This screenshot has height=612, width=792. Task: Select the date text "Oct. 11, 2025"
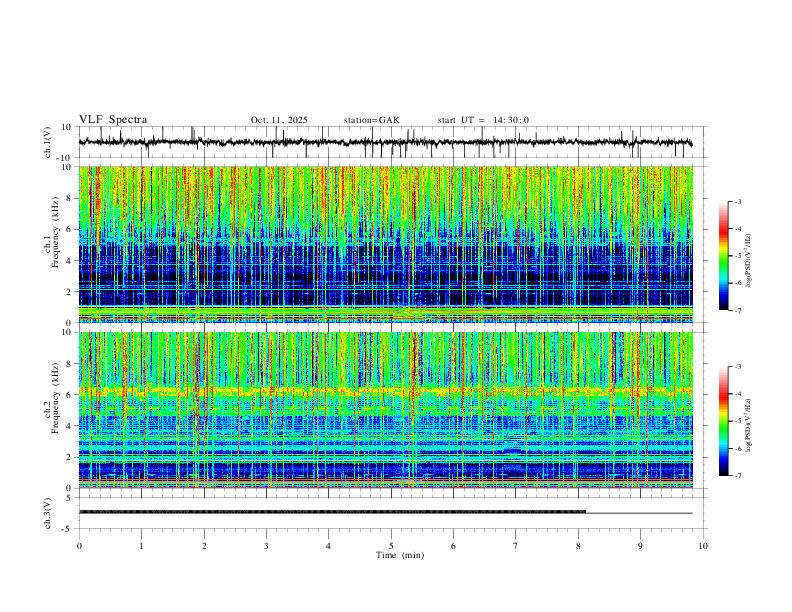pyautogui.click(x=279, y=120)
